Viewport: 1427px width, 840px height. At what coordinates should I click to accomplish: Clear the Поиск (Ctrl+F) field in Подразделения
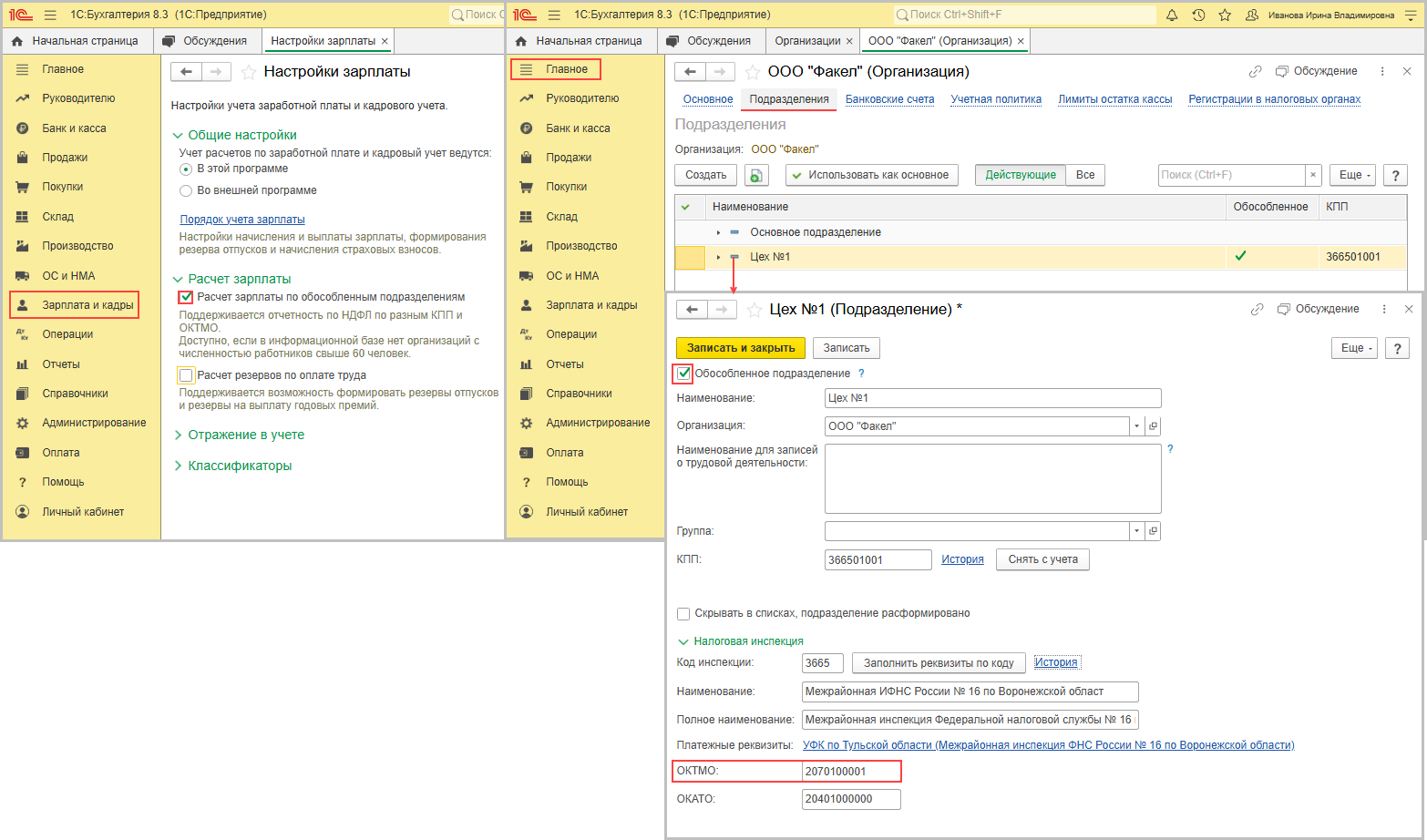click(x=1313, y=175)
